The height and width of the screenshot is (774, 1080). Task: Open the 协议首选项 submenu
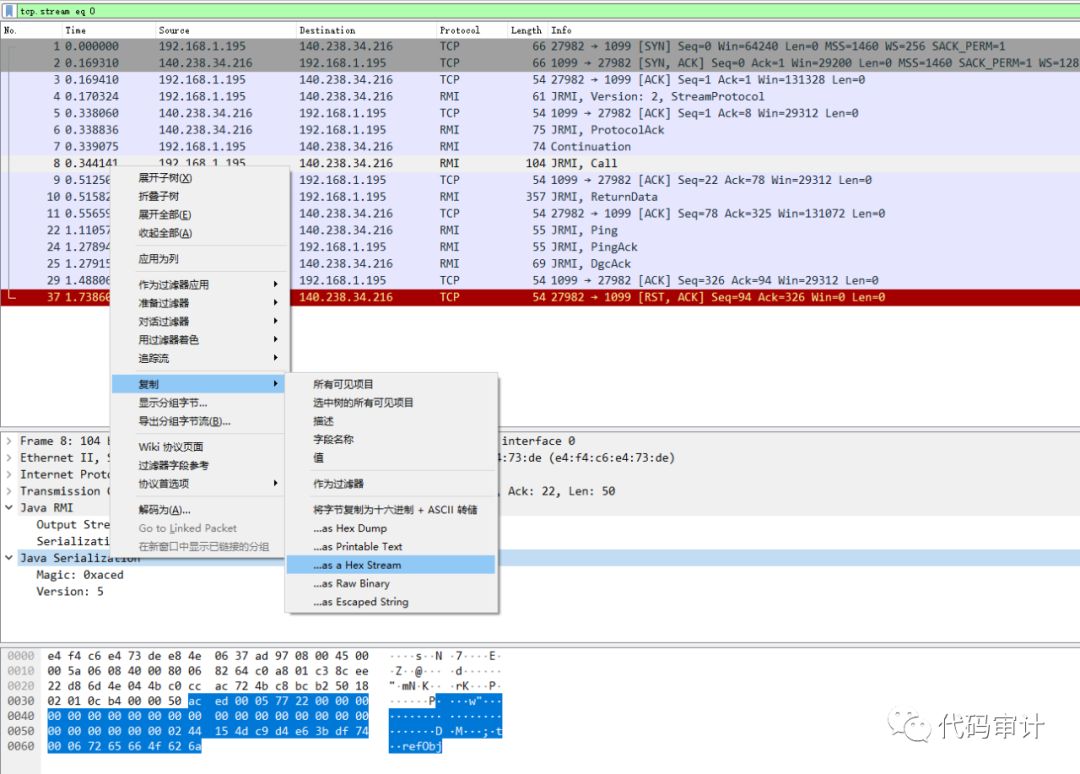[200, 483]
